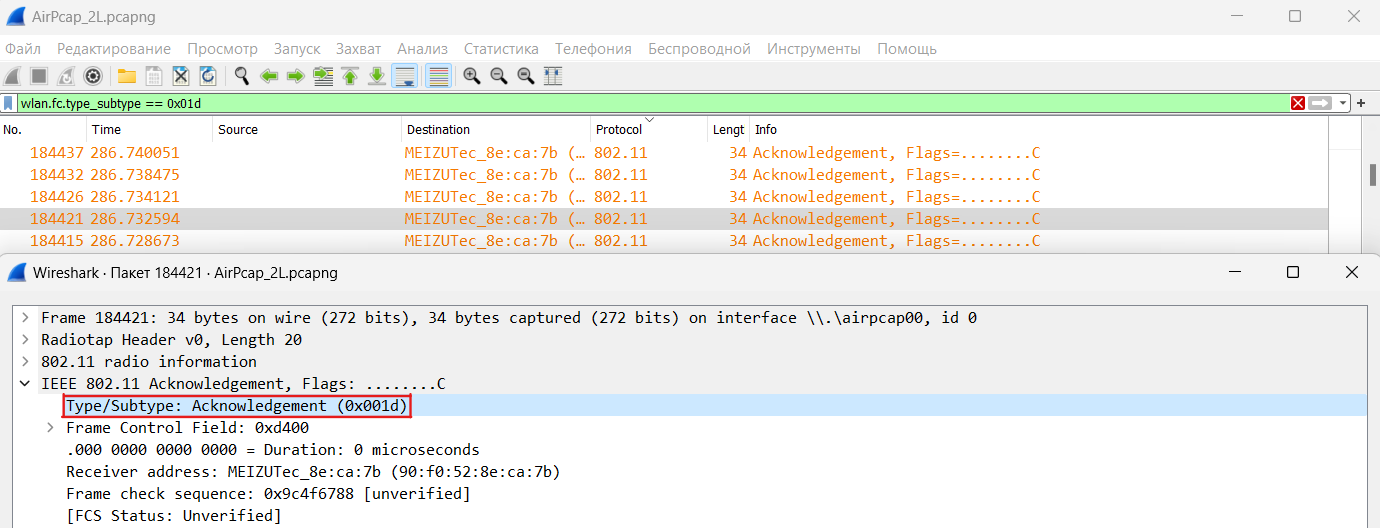
Task: Sort by No. column header
Action: (x=43, y=130)
